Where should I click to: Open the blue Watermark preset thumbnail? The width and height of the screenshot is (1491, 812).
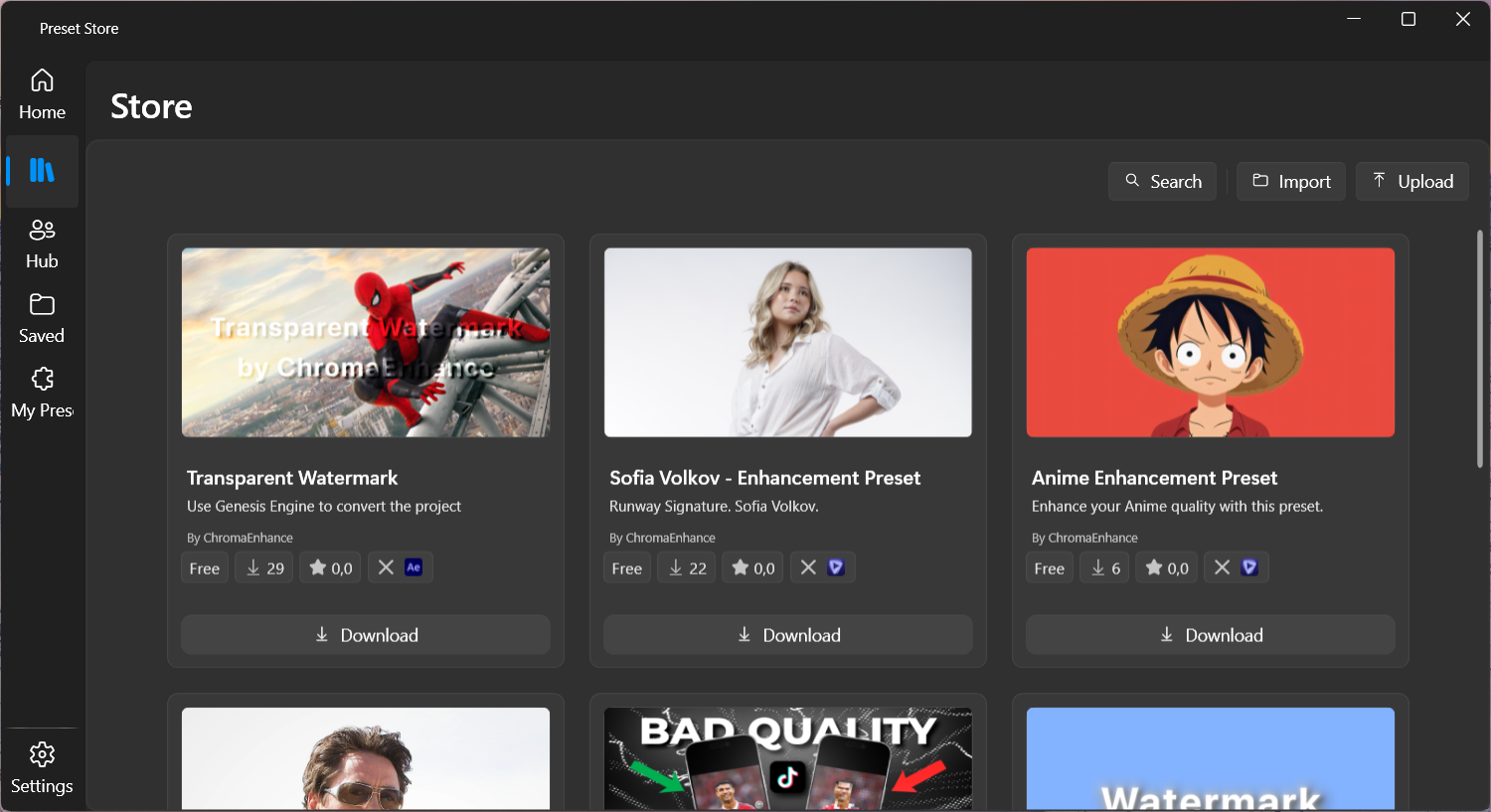[x=1211, y=759]
